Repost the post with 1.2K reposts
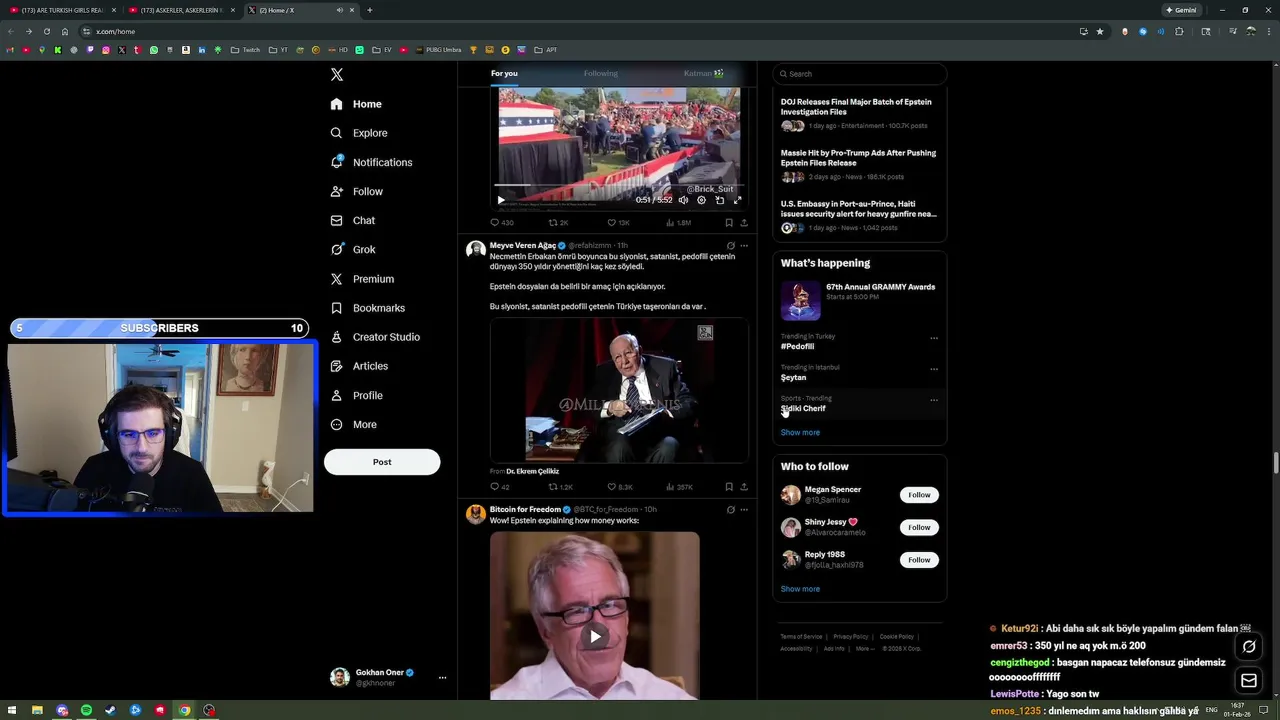This screenshot has height=720, width=1280. tap(561, 487)
